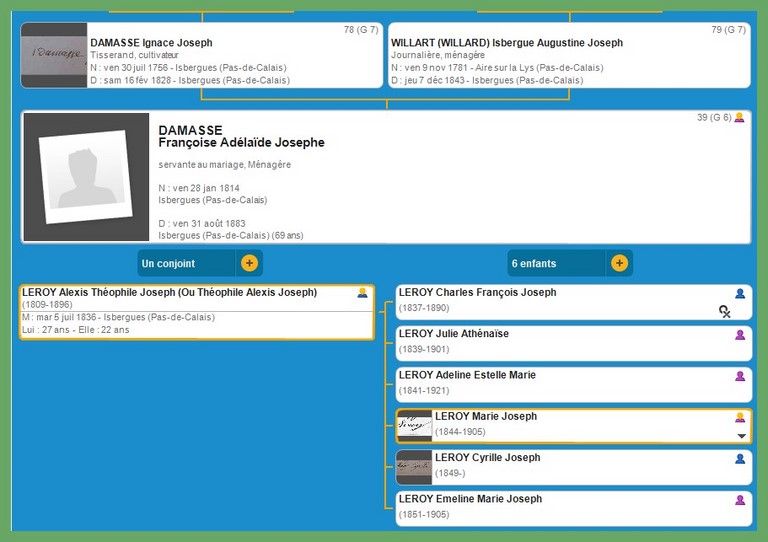Click the purple person icon on Emeline Marie Joseph
Screen dimensions: 768x542
(x=740, y=500)
